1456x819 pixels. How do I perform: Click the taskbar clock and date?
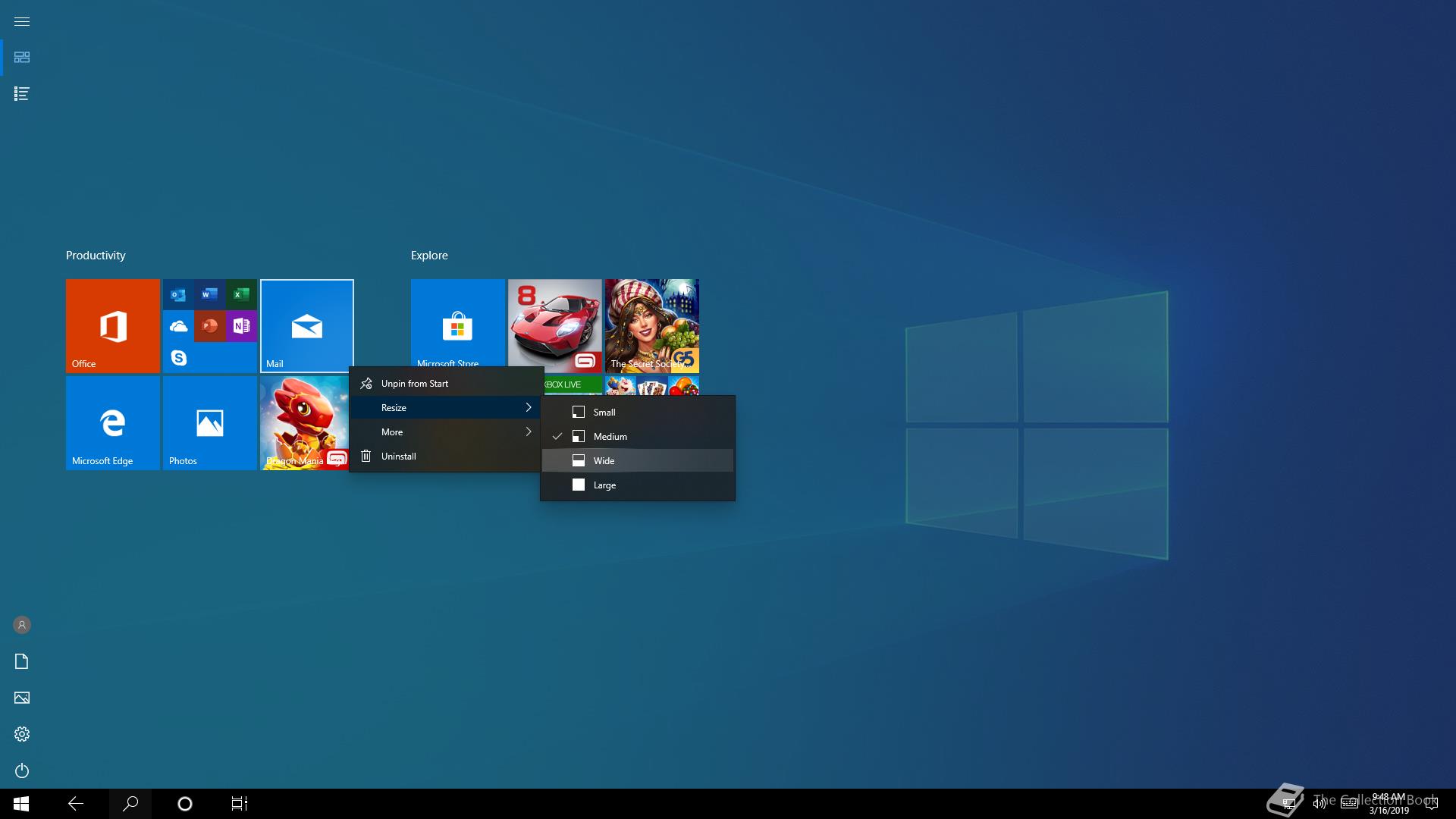point(1389,804)
